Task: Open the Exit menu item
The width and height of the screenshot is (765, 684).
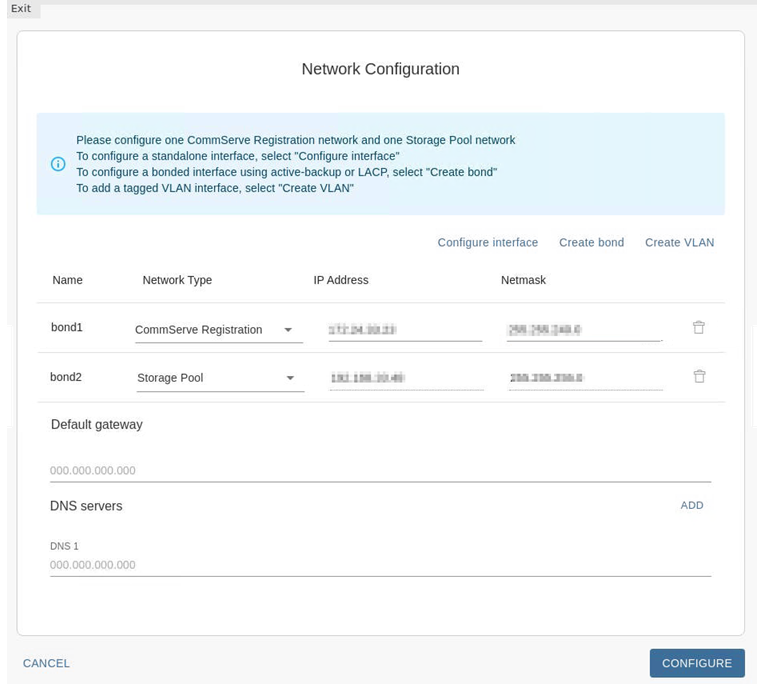Action: [x=21, y=9]
